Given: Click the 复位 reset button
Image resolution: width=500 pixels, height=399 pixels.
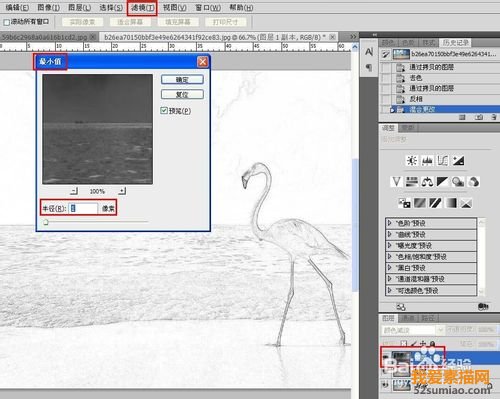Looking at the screenshot, I should coord(182,94).
